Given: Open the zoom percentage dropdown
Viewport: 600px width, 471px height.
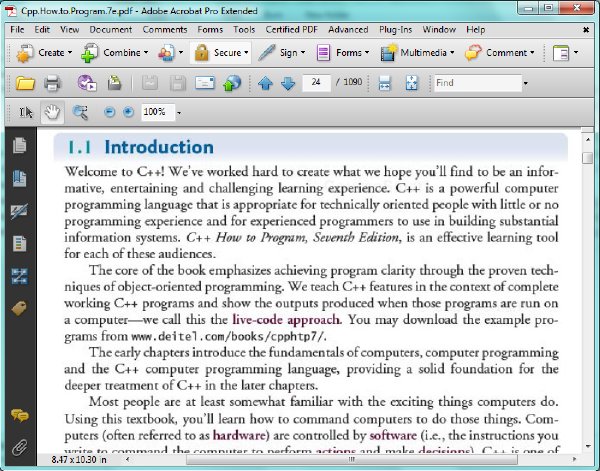Looking at the screenshot, I should coord(179,113).
